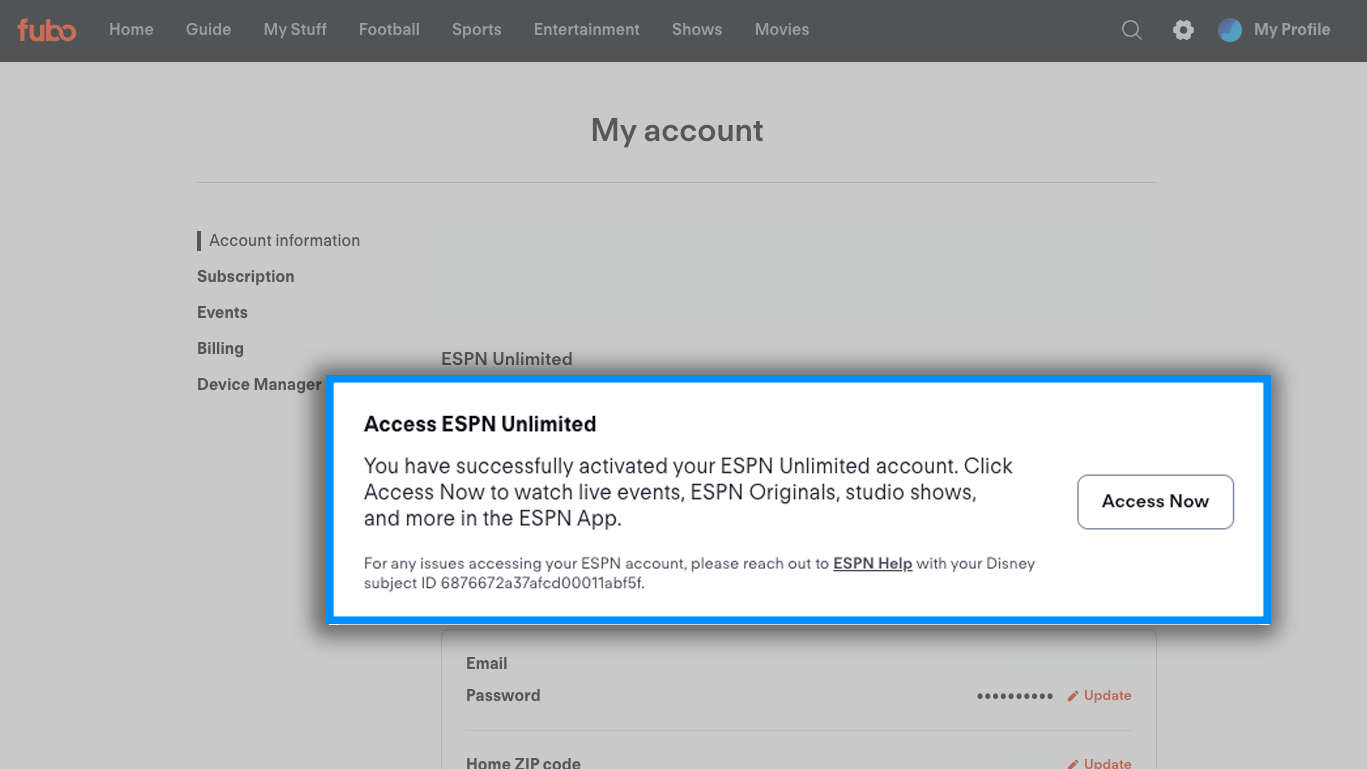The height and width of the screenshot is (769, 1367).
Task: Click the profile avatar icon
Action: pos(1230,30)
